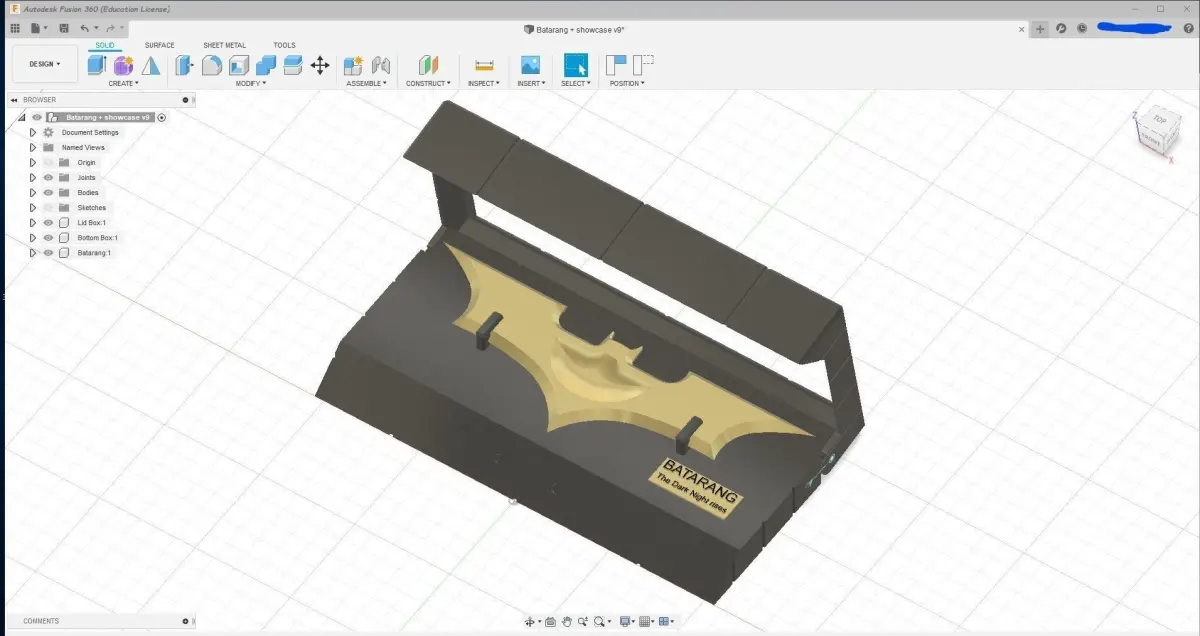This screenshot has height=636, width=1200.
Task: Click the dashed Position revert icon
Action: click(643, 65)
